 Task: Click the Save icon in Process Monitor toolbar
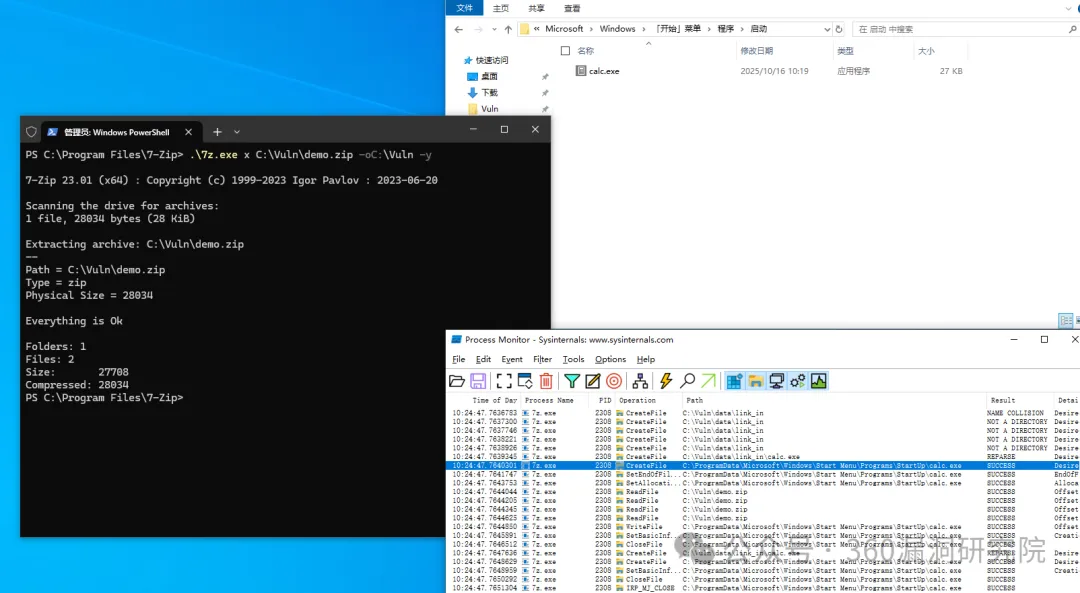pyautogui.click(x=478, y=381)
